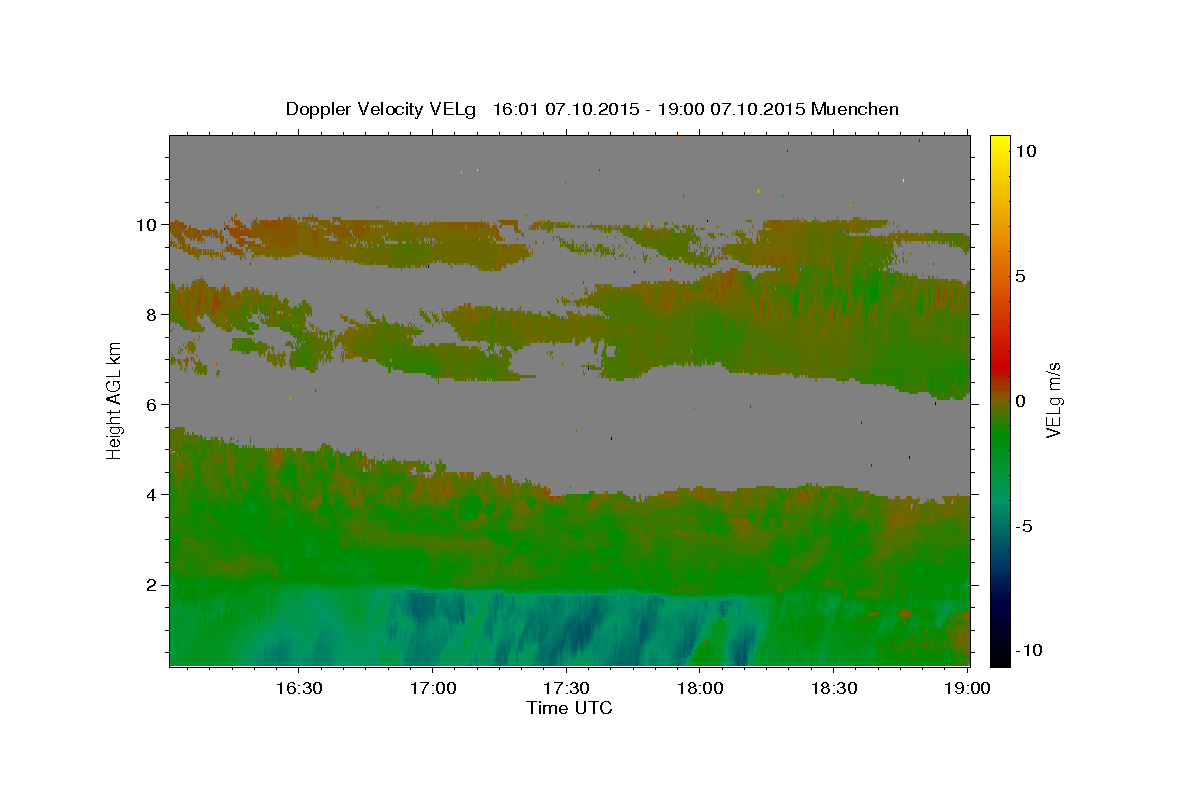Click the 19:00 time tick label
Image resolution: width=1200 pixels, height=800 pixels.
click(x=967, y=689)
